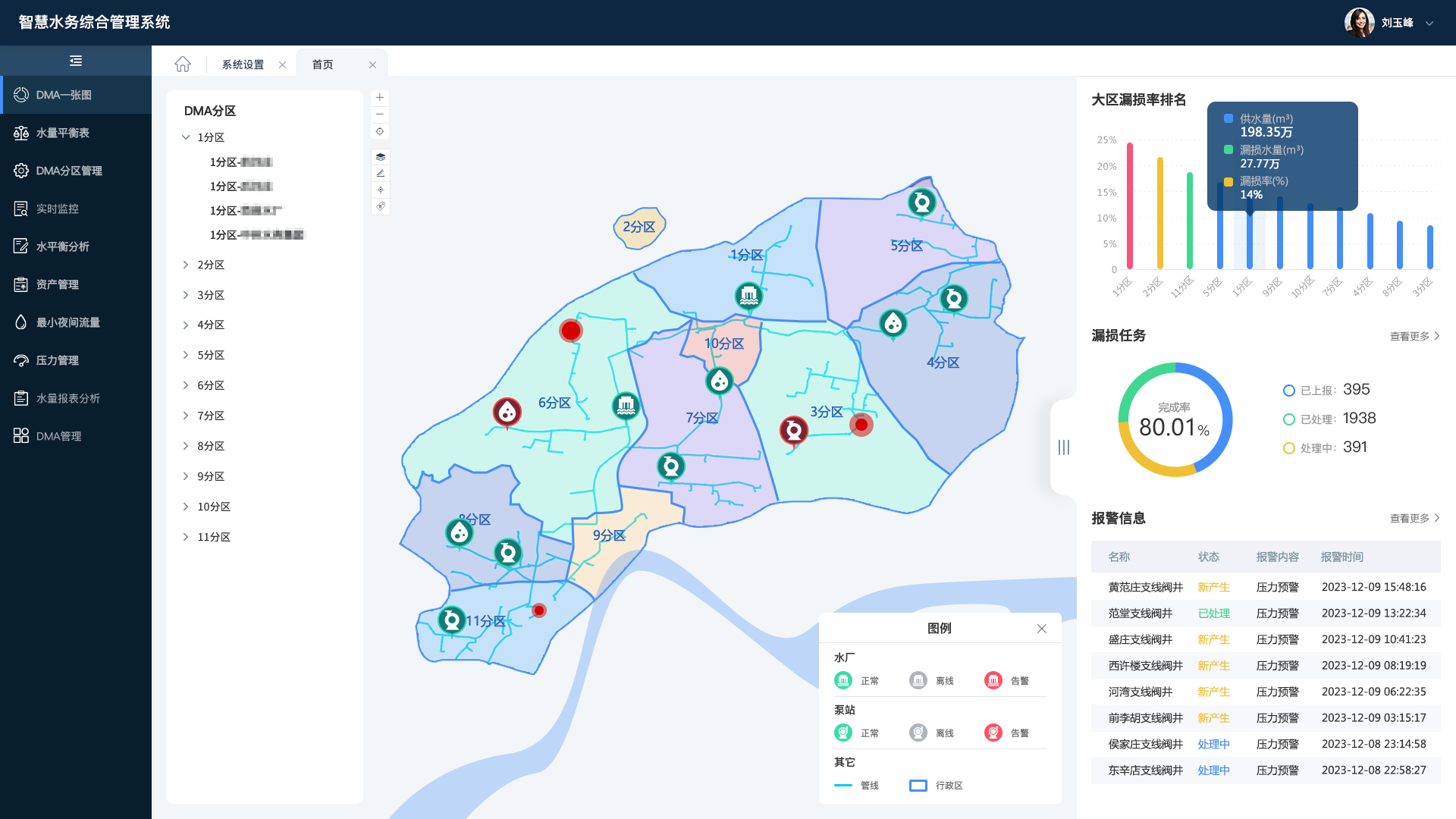Select the map measure ruler tool
Viewport: 1456px width, 819px height.
click(381, 174)
